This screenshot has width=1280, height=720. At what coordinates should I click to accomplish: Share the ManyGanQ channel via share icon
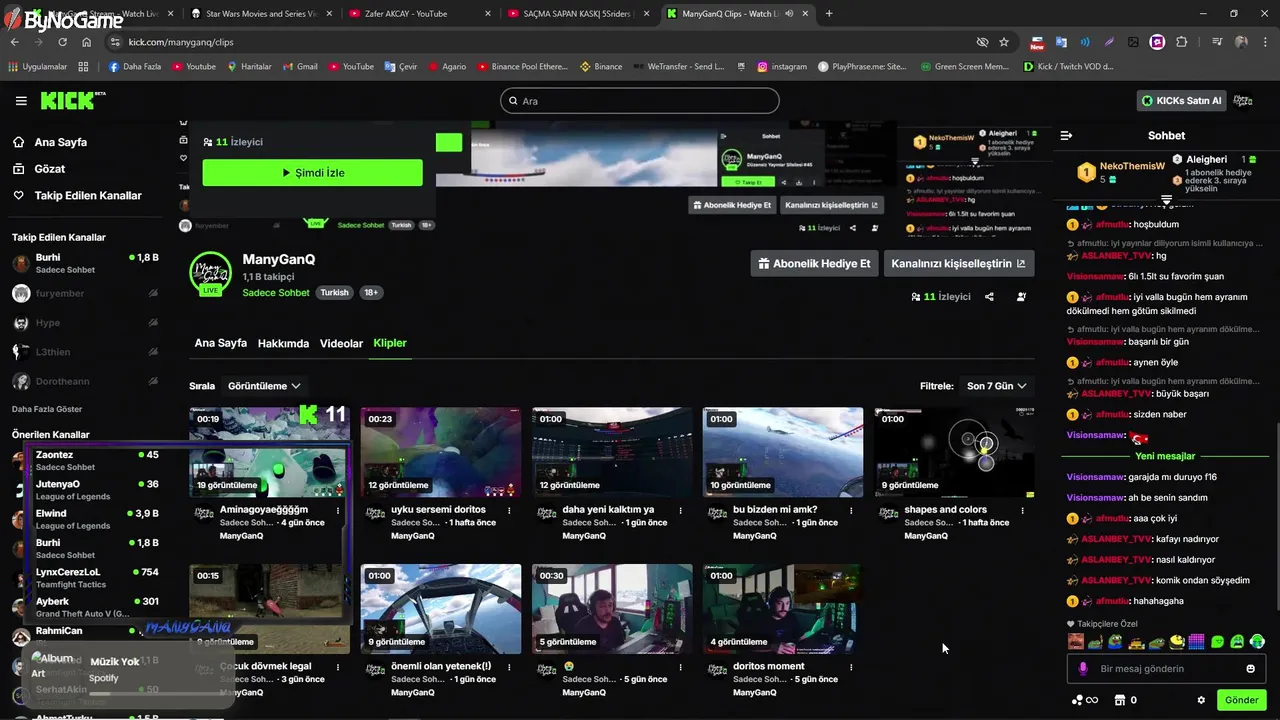coord(989,297)
